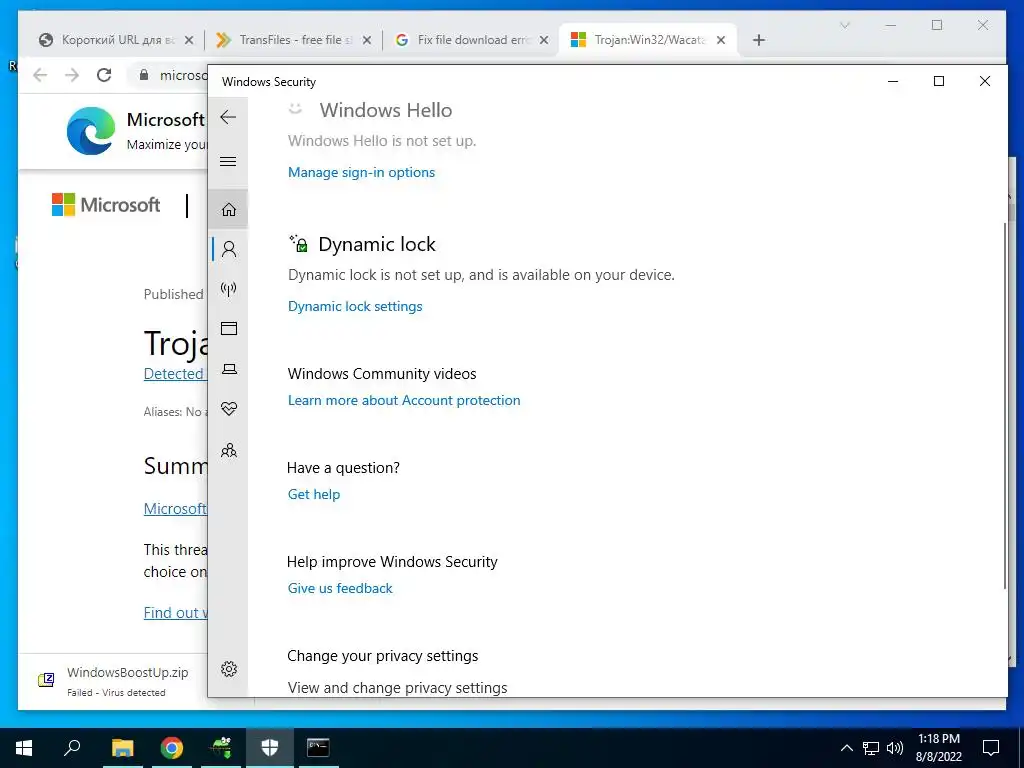Click the Microsoft logo in Chrome page
The image size is (1024, 768).
(106, 204)
